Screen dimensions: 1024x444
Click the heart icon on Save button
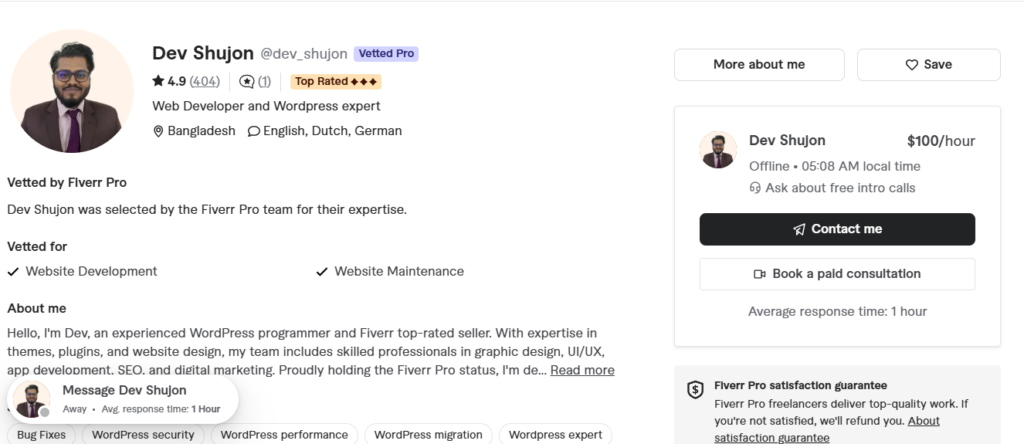tap(912, 65)
